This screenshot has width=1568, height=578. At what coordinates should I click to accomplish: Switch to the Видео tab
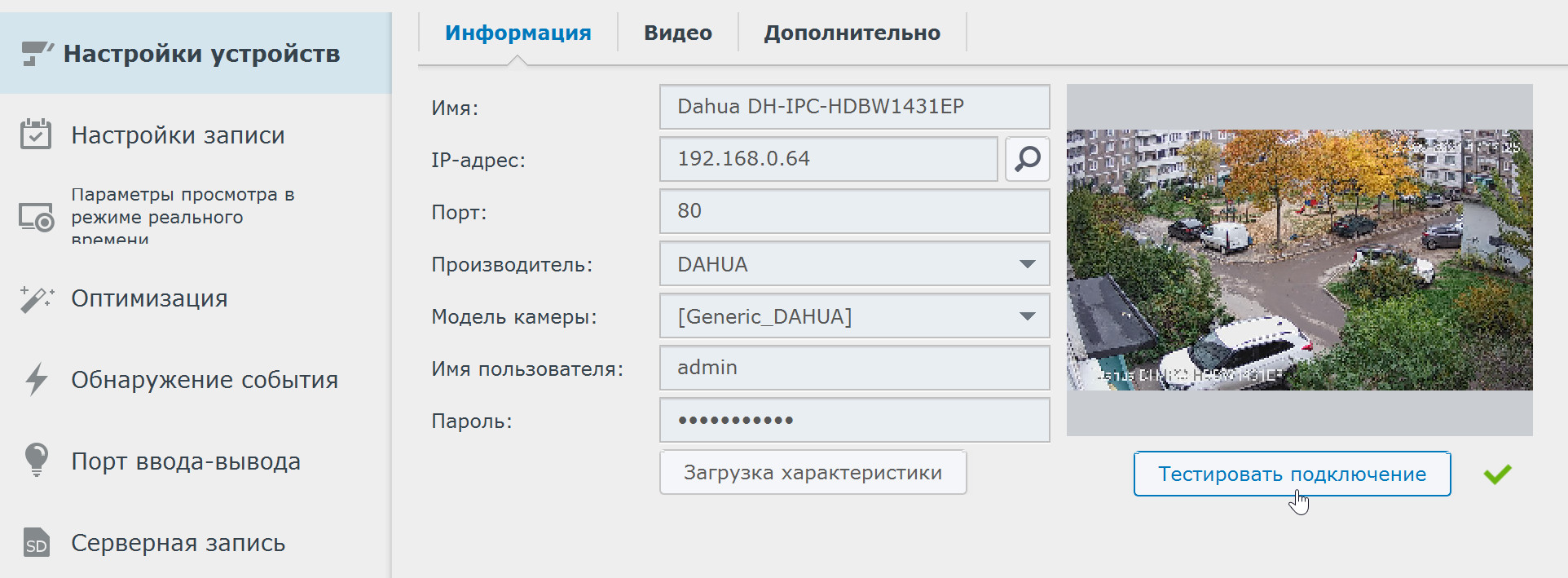[677, 33]
